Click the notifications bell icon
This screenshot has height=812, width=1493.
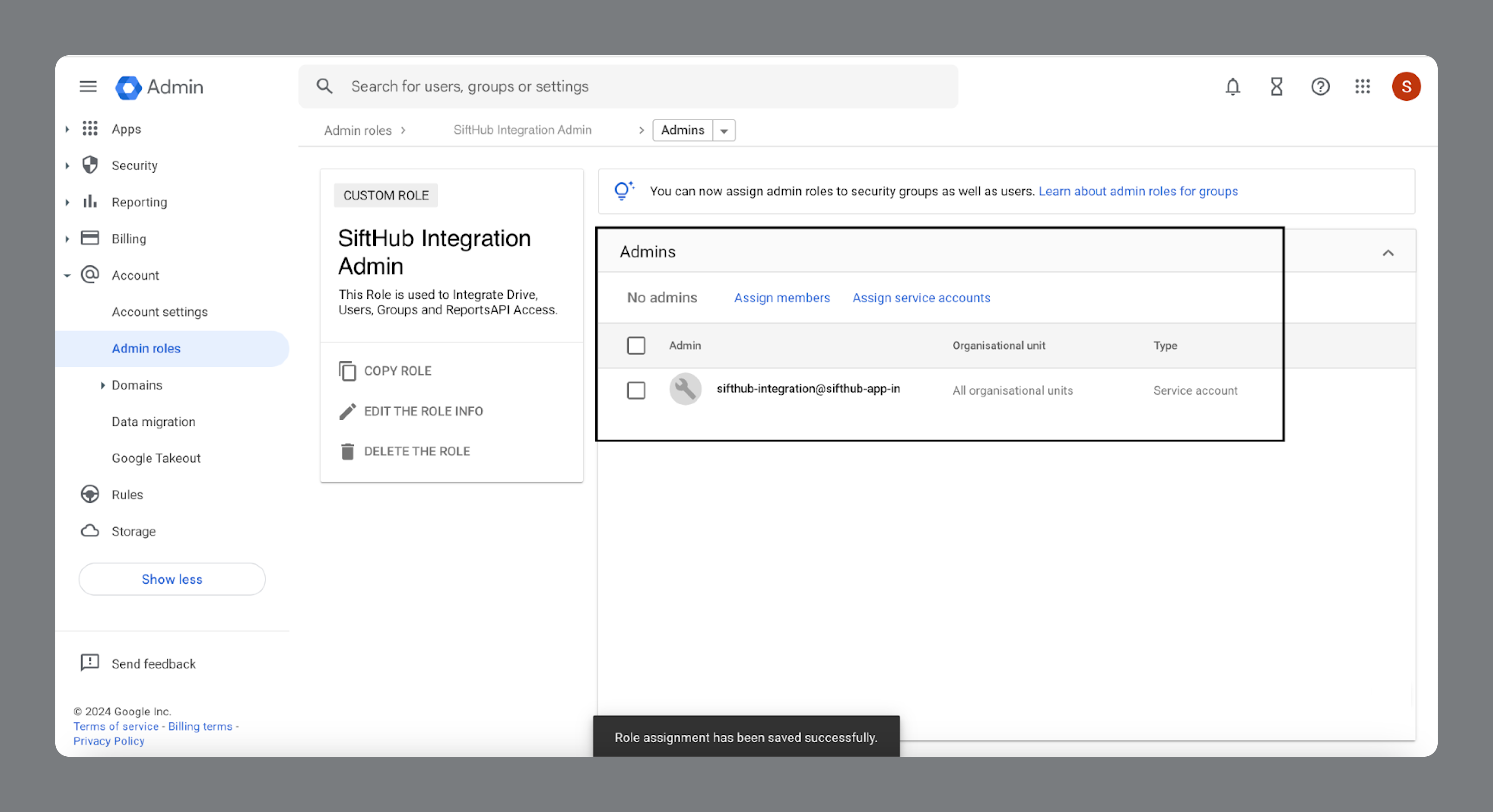click(1232, 86)
